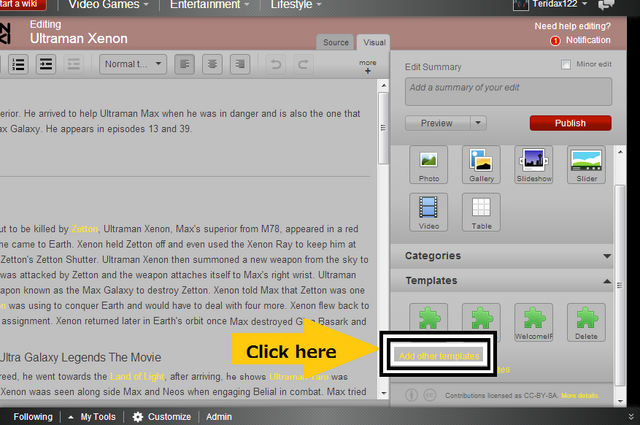Viewport: 640px width, 425px height.
Task: Open the Video Games menu
Action: pyautogui.click(x=108, y=5)
